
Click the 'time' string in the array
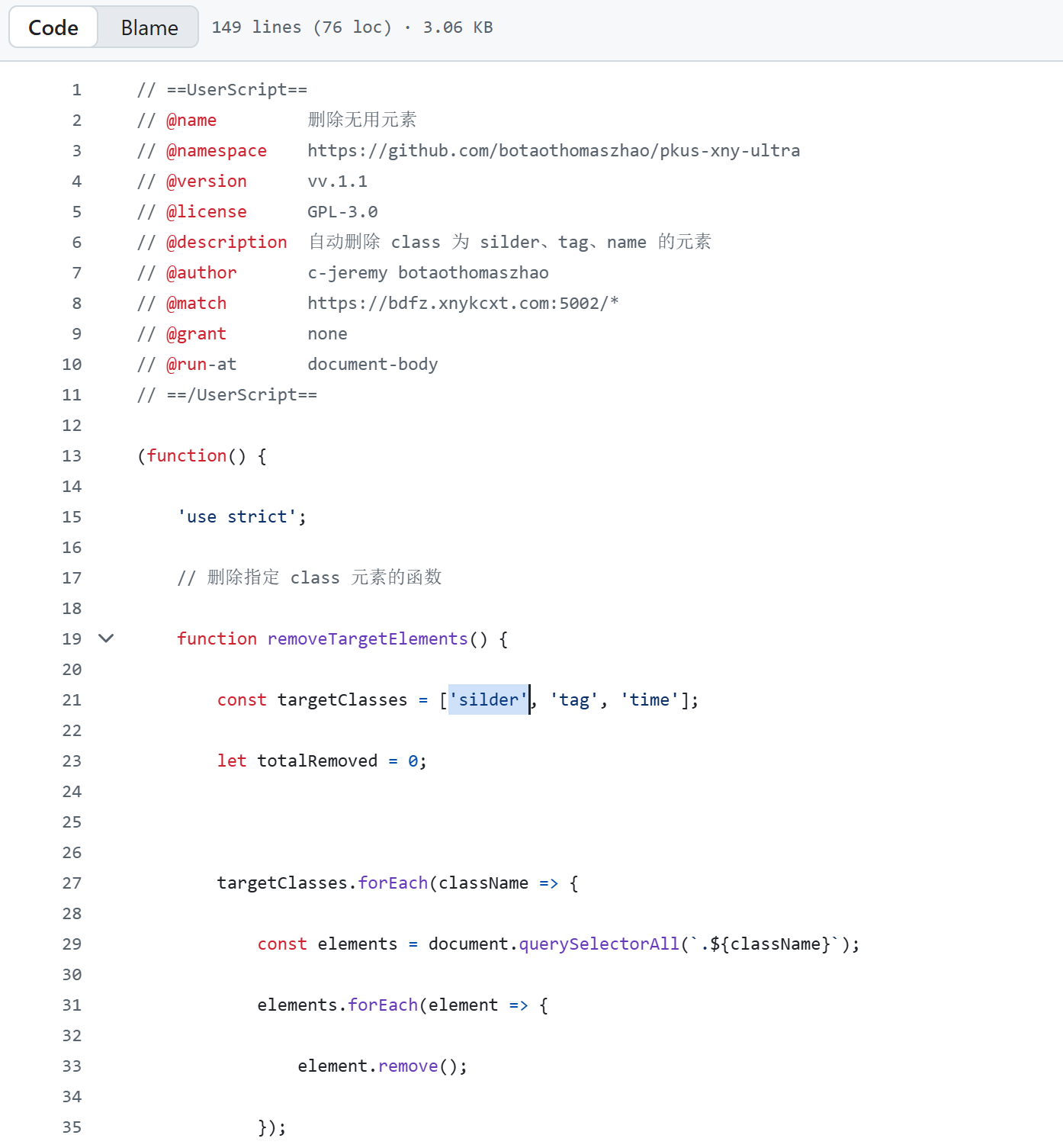[649, 700]
